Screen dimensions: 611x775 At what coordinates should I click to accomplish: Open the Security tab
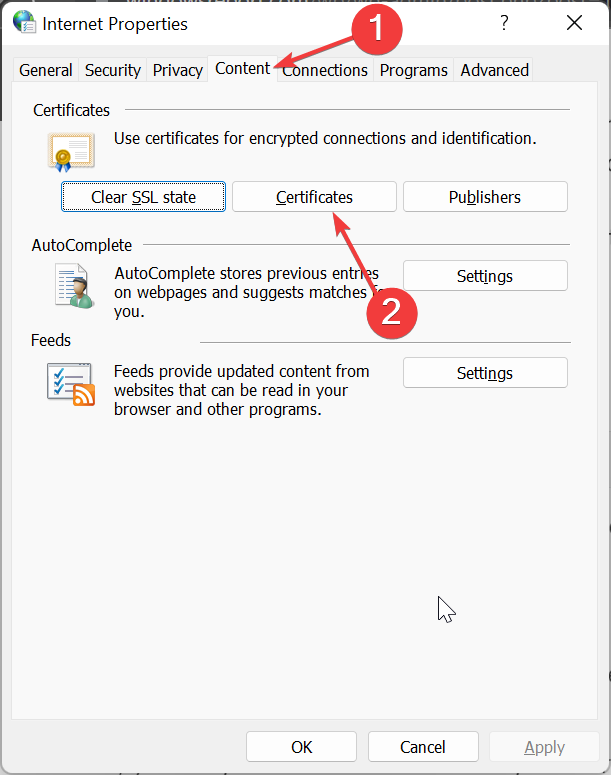click(113, 70)
